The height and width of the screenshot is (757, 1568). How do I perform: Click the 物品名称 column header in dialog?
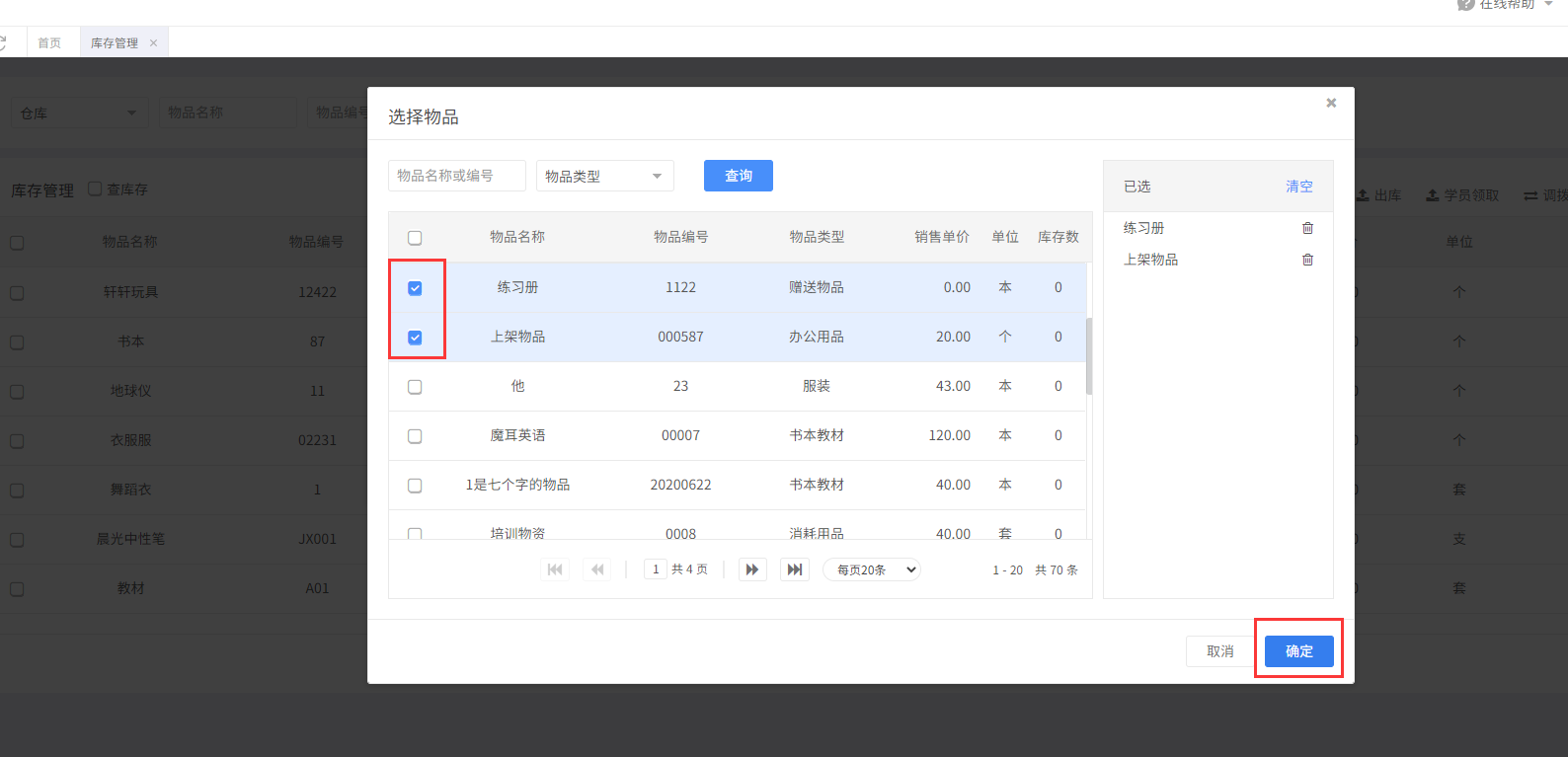[517, 237]
